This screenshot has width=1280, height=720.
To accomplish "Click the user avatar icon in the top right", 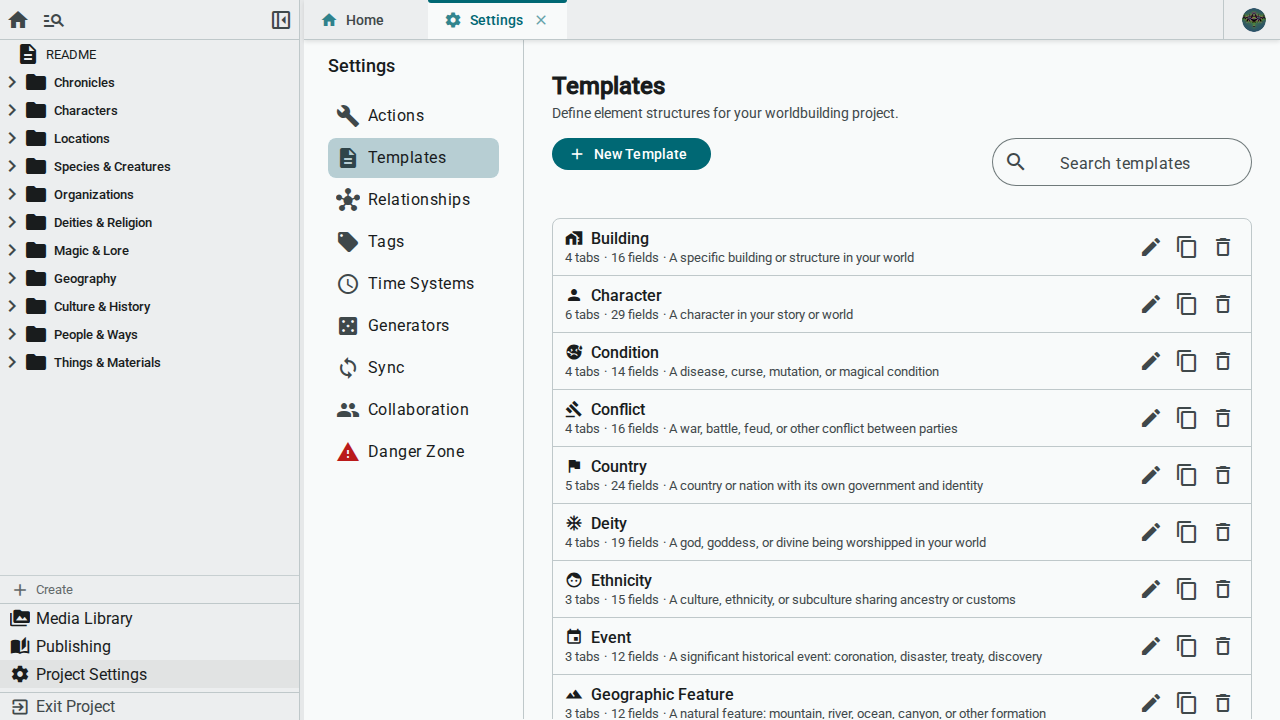I will (x=1254, y=20).
